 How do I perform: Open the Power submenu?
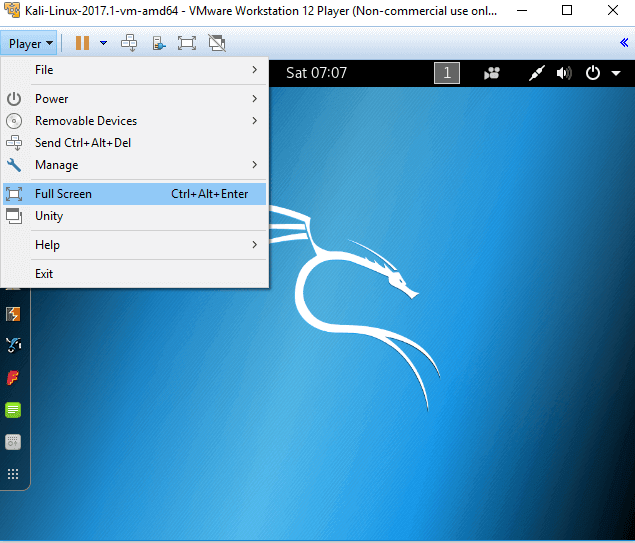tap(134, 99)
